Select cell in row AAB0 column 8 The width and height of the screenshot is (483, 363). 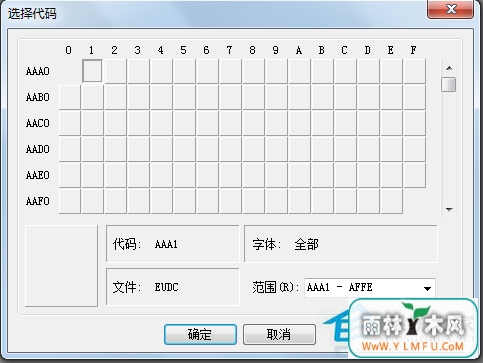[253, 97]
